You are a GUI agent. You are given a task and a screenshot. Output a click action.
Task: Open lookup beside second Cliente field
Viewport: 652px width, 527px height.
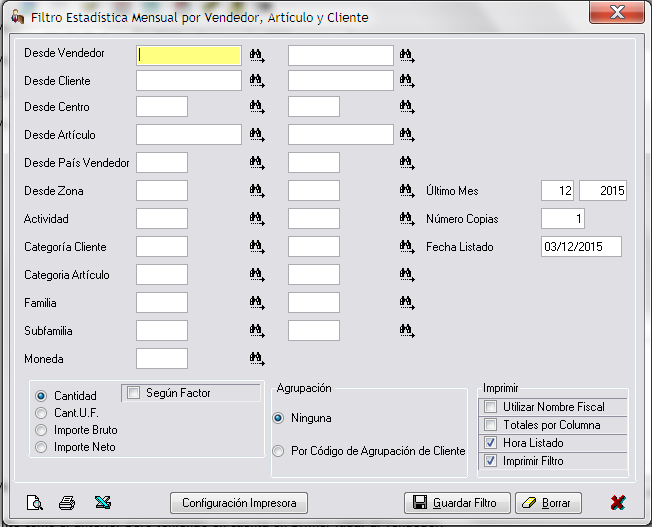(407, 81)
